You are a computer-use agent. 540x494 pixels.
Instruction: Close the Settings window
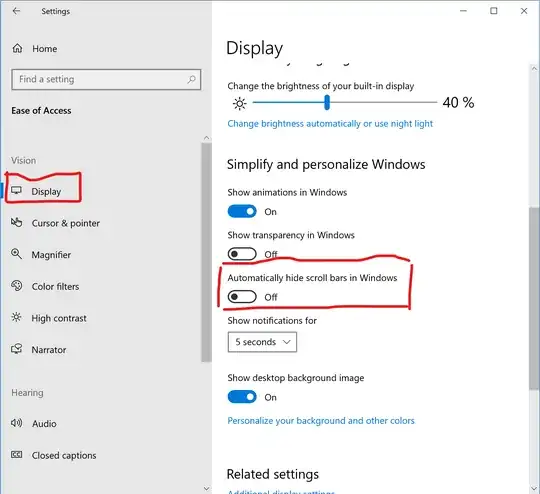[524, 11]
